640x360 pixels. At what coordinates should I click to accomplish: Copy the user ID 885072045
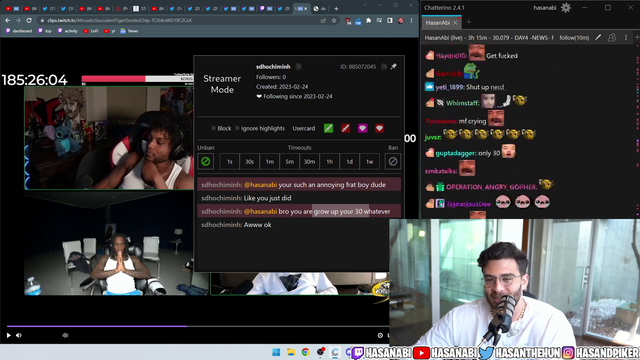[384, 67]
